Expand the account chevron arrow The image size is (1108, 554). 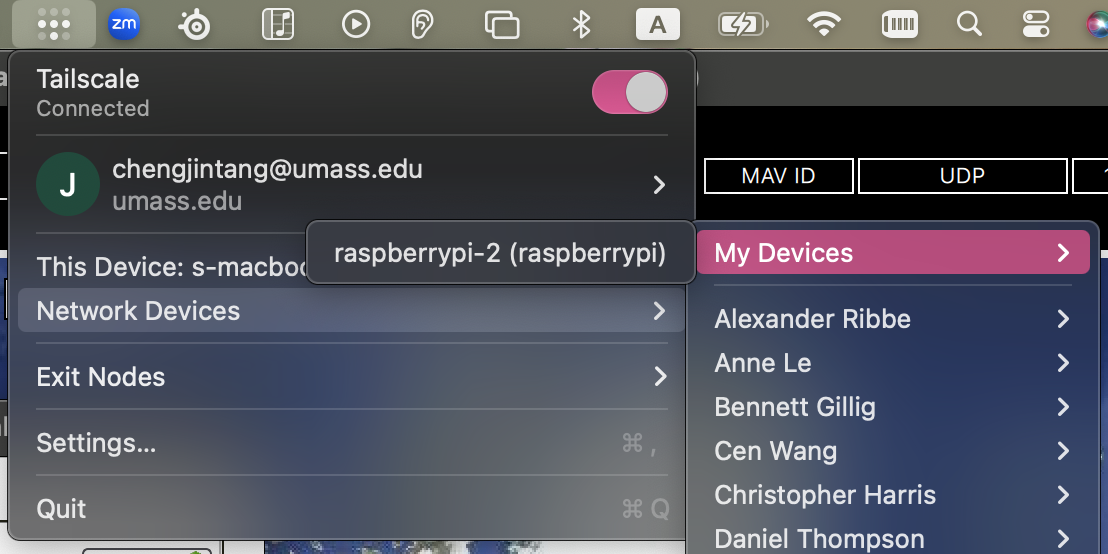pyautogui.click(x=659, y=185)
